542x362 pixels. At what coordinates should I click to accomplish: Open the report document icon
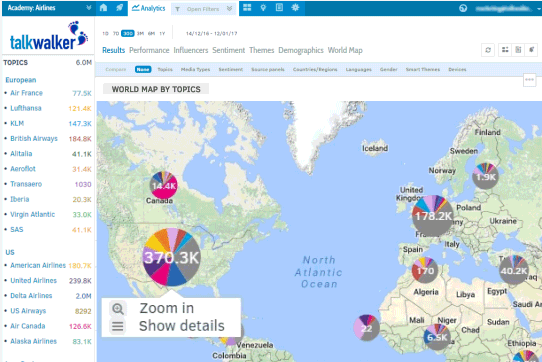point(279,8)
